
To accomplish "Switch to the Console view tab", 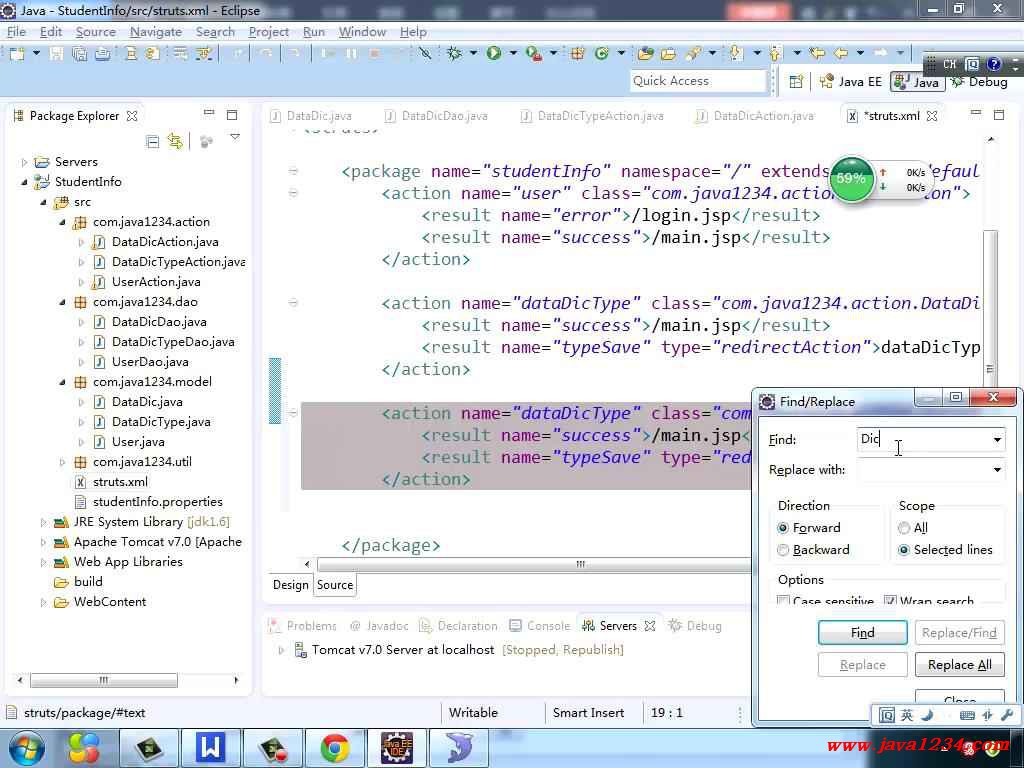I will point(539,626).
